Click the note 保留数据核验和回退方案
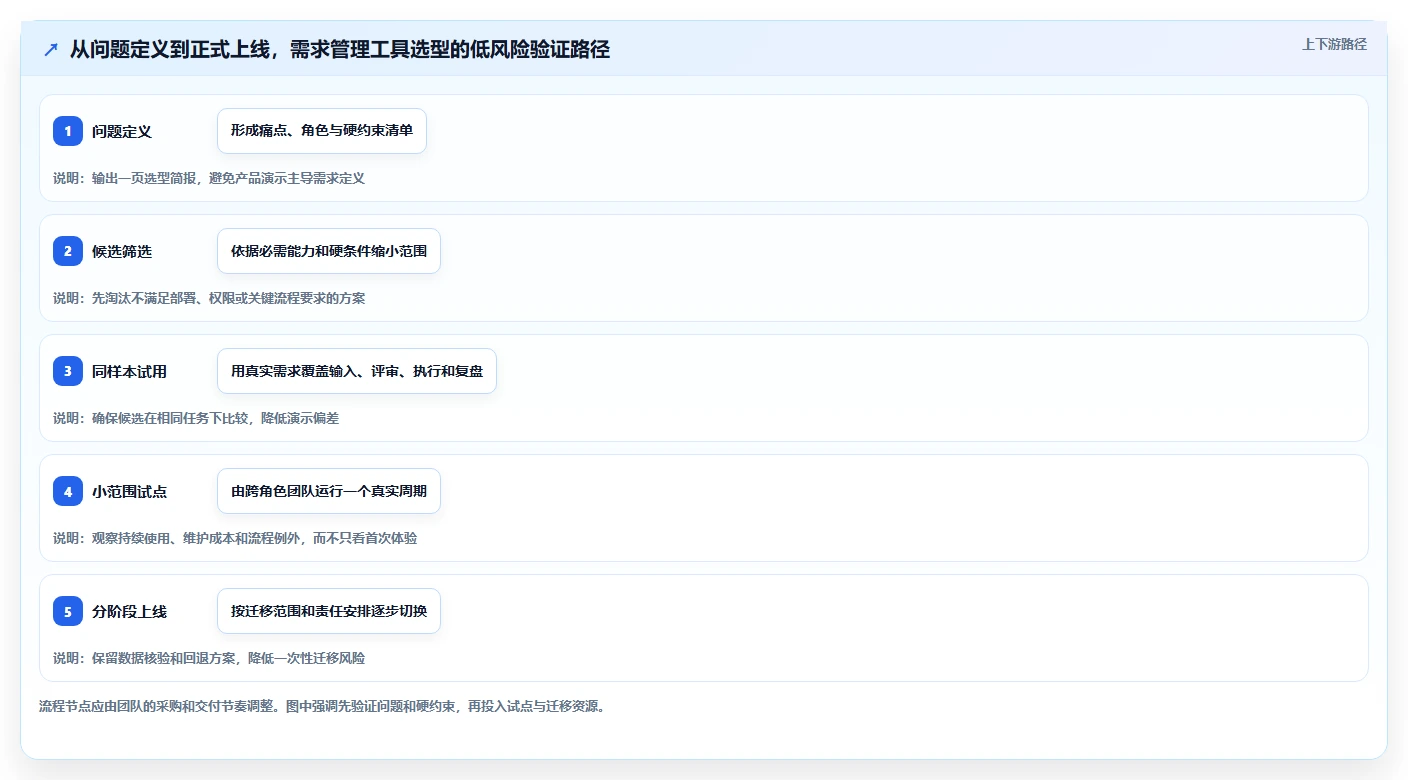The height and width of the screenshot is (780, 1408). pos(209,658)
